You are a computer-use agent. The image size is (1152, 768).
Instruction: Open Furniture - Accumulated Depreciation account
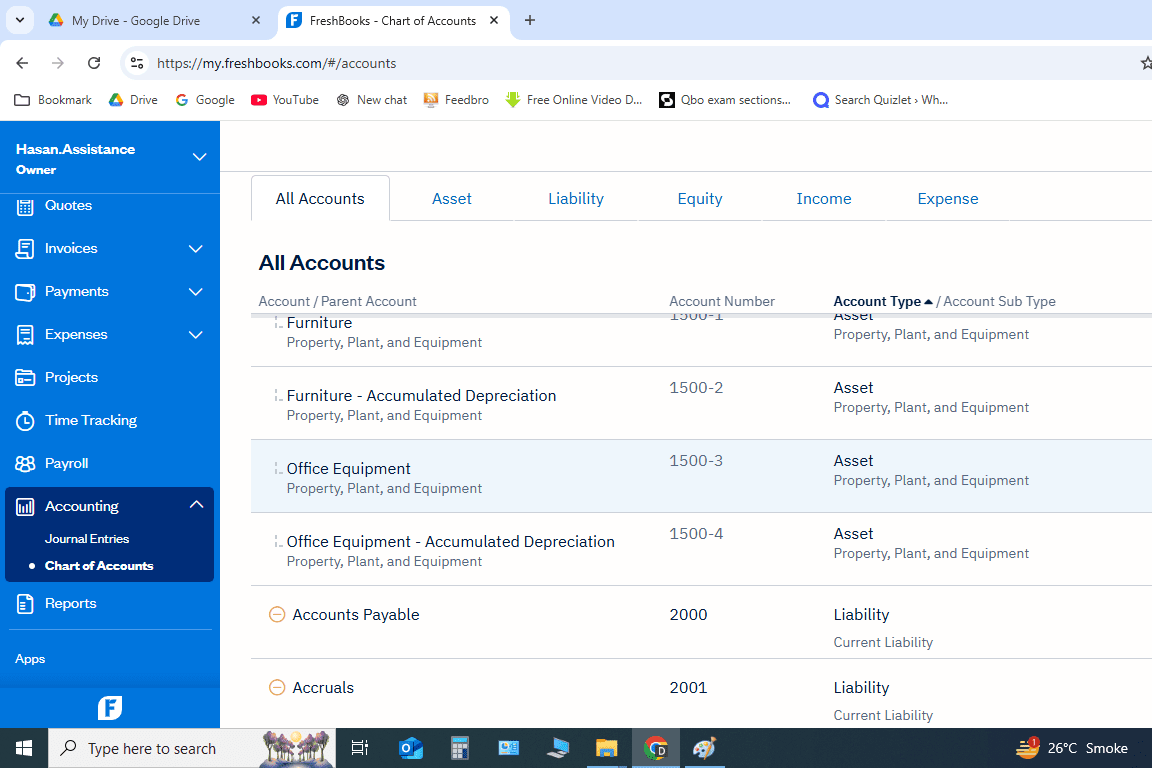pos(421,395)
